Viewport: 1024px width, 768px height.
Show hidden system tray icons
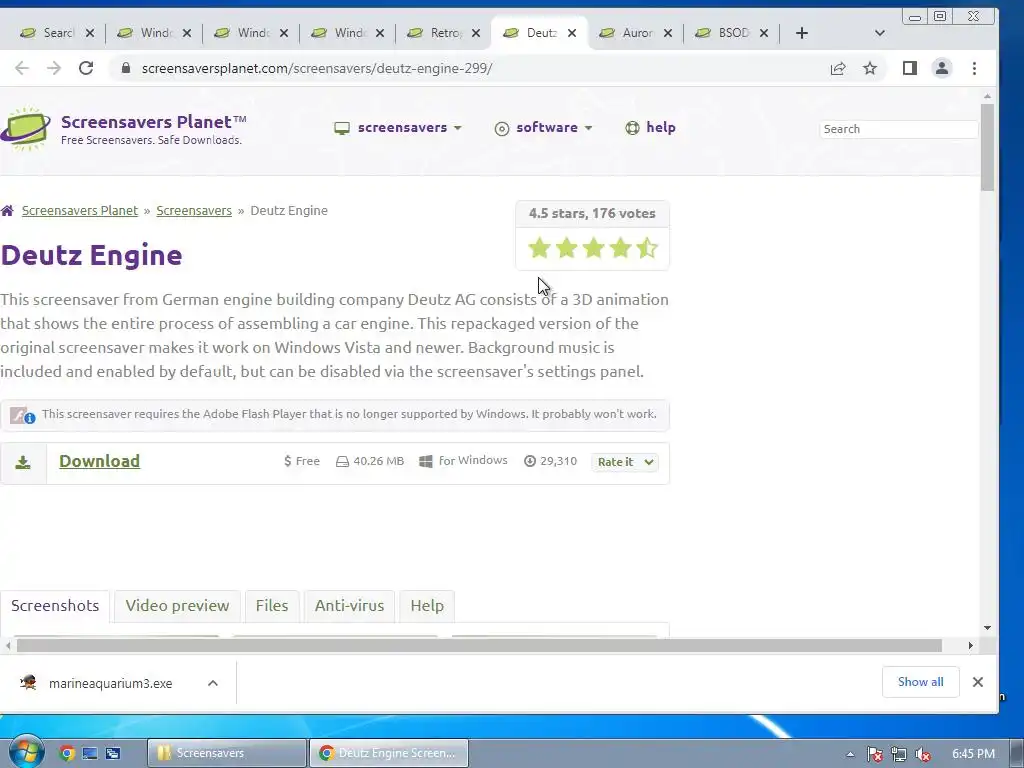[850, 754]
